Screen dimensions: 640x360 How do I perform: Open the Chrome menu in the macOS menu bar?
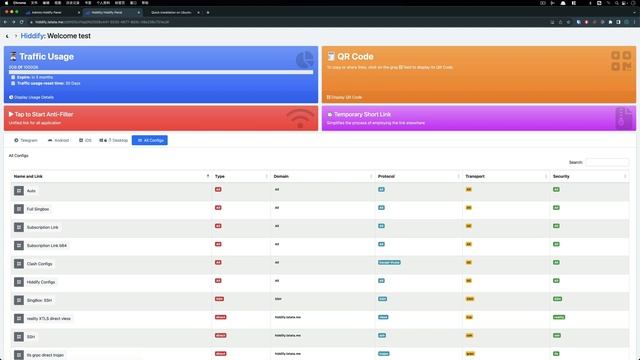coord(19,3)
